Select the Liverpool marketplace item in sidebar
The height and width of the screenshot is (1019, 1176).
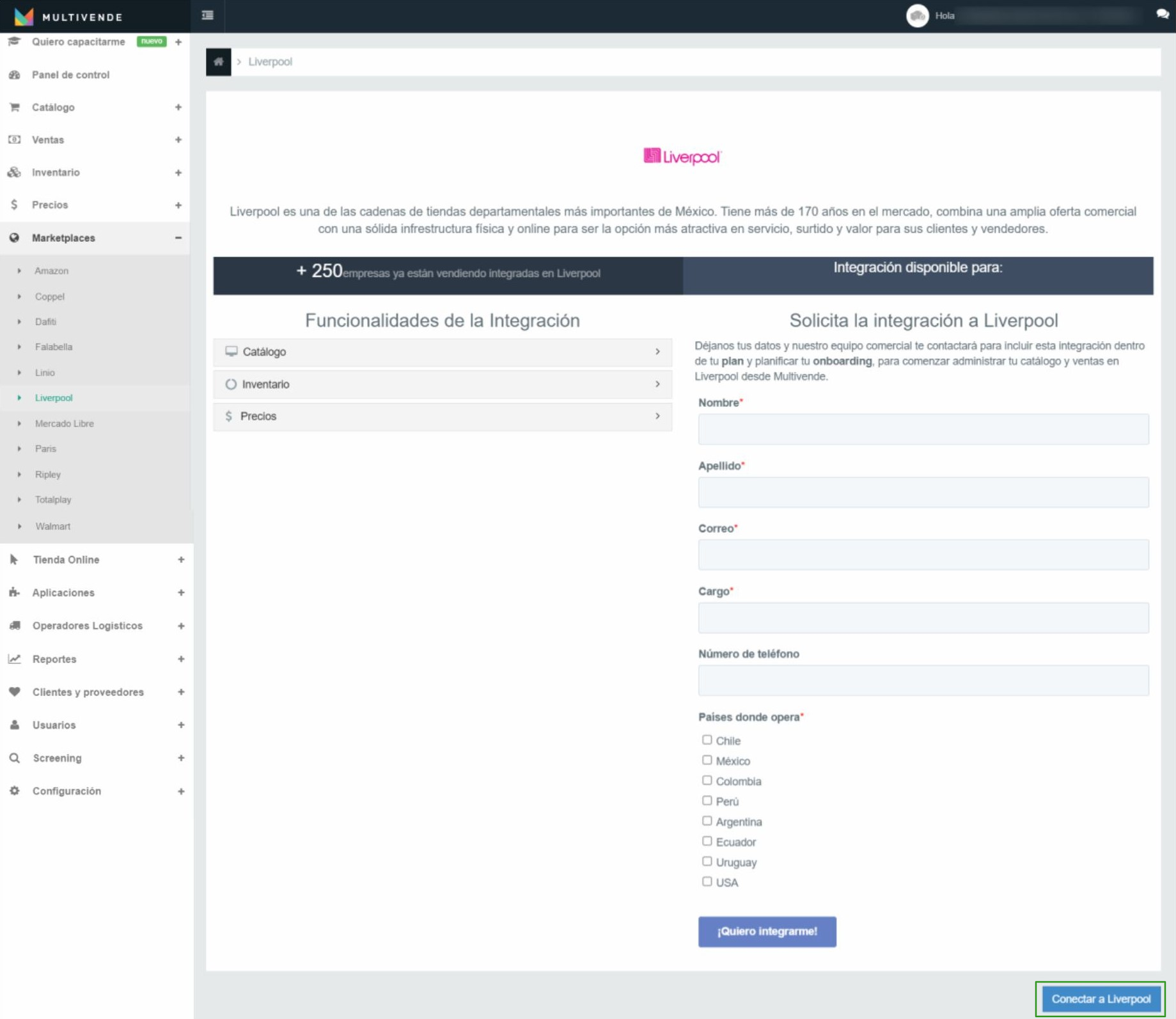(54, 398)
